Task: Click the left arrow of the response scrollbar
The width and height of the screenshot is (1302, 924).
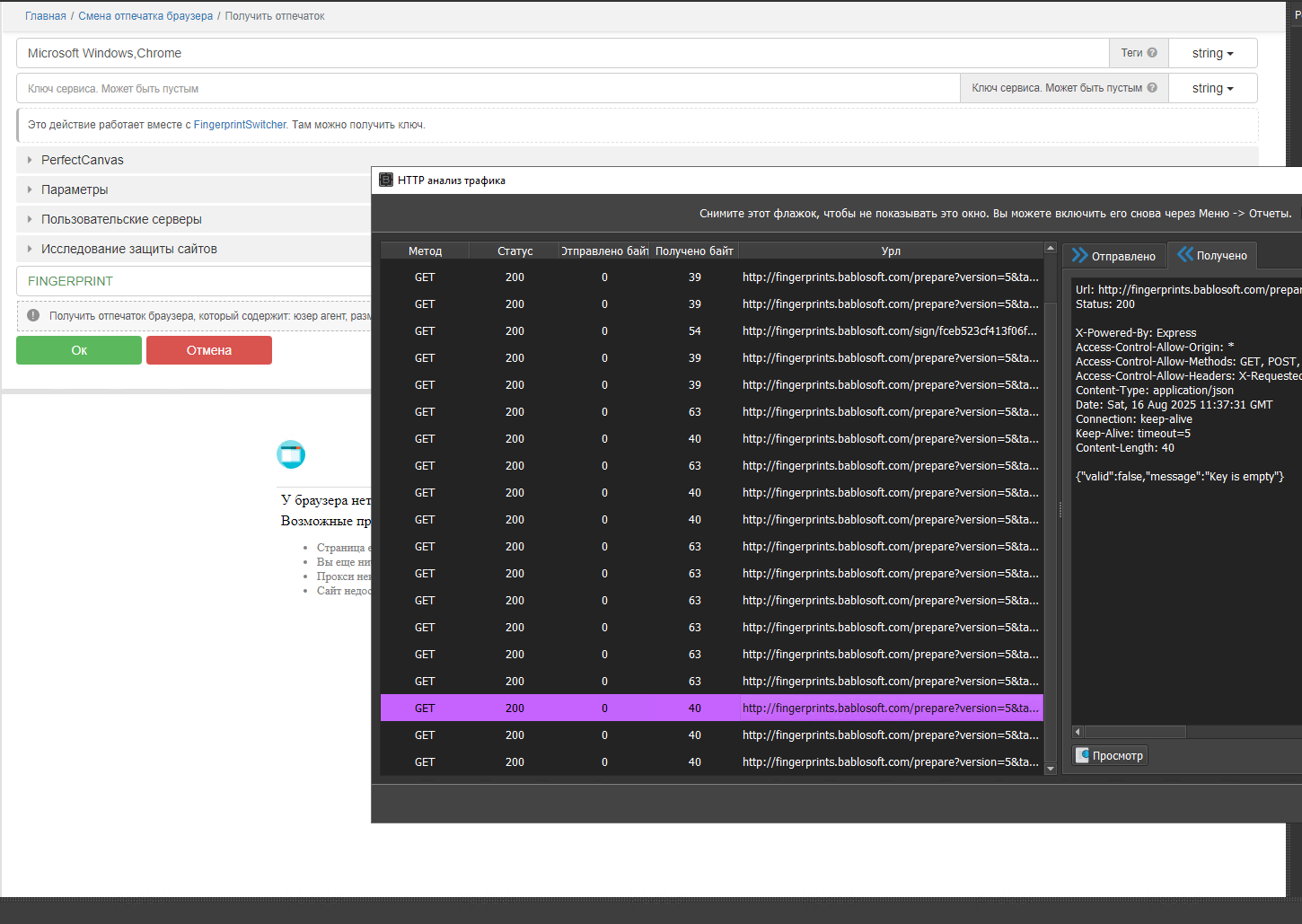Action: 1078,732
